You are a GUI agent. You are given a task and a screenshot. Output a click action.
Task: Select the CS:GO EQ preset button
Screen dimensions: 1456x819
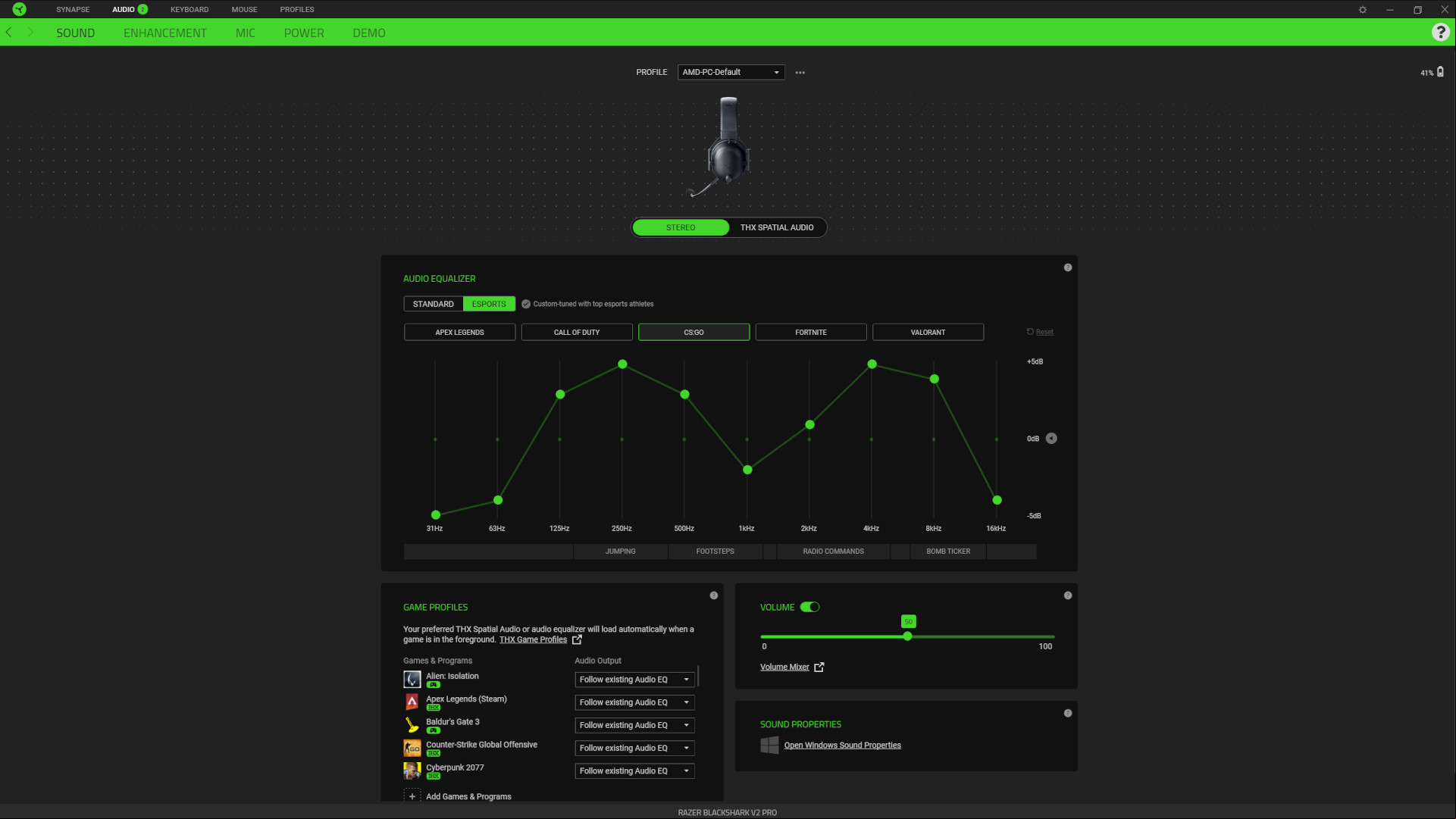point(694,332)
